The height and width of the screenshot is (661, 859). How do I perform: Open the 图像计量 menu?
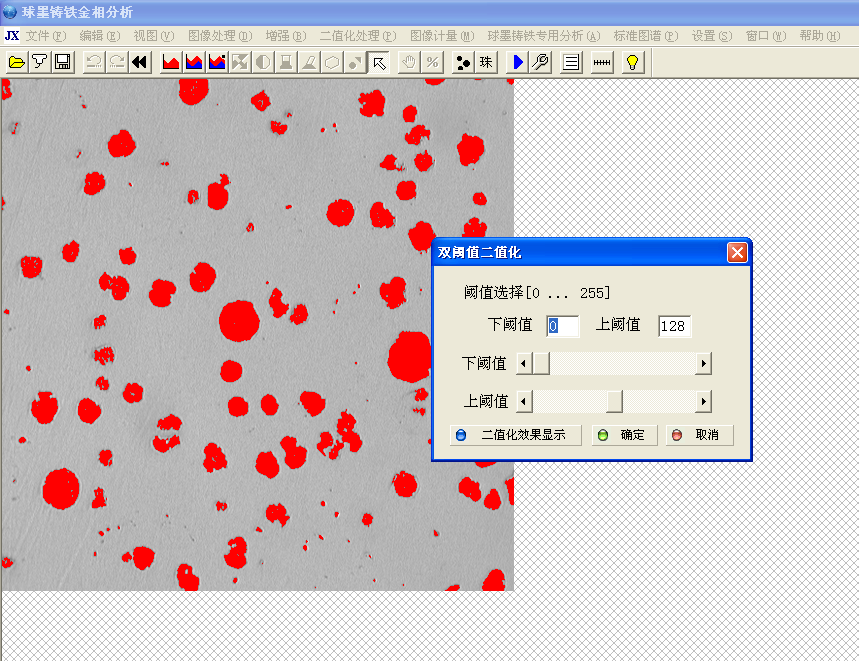coord(442,36)
